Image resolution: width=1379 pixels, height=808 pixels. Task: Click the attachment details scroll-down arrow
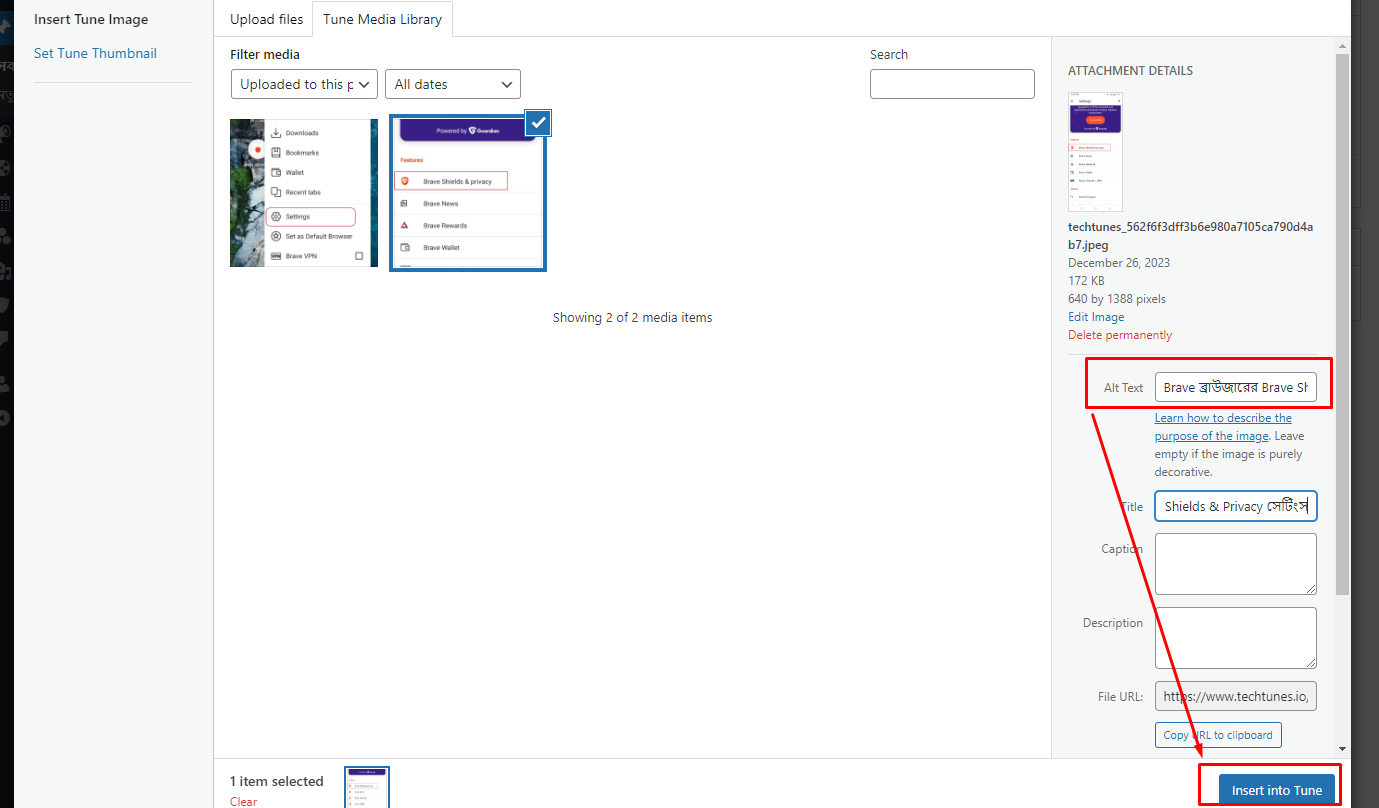point(1342,749)
